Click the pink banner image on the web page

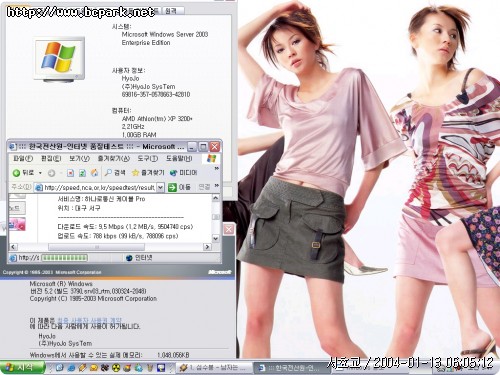17,224
